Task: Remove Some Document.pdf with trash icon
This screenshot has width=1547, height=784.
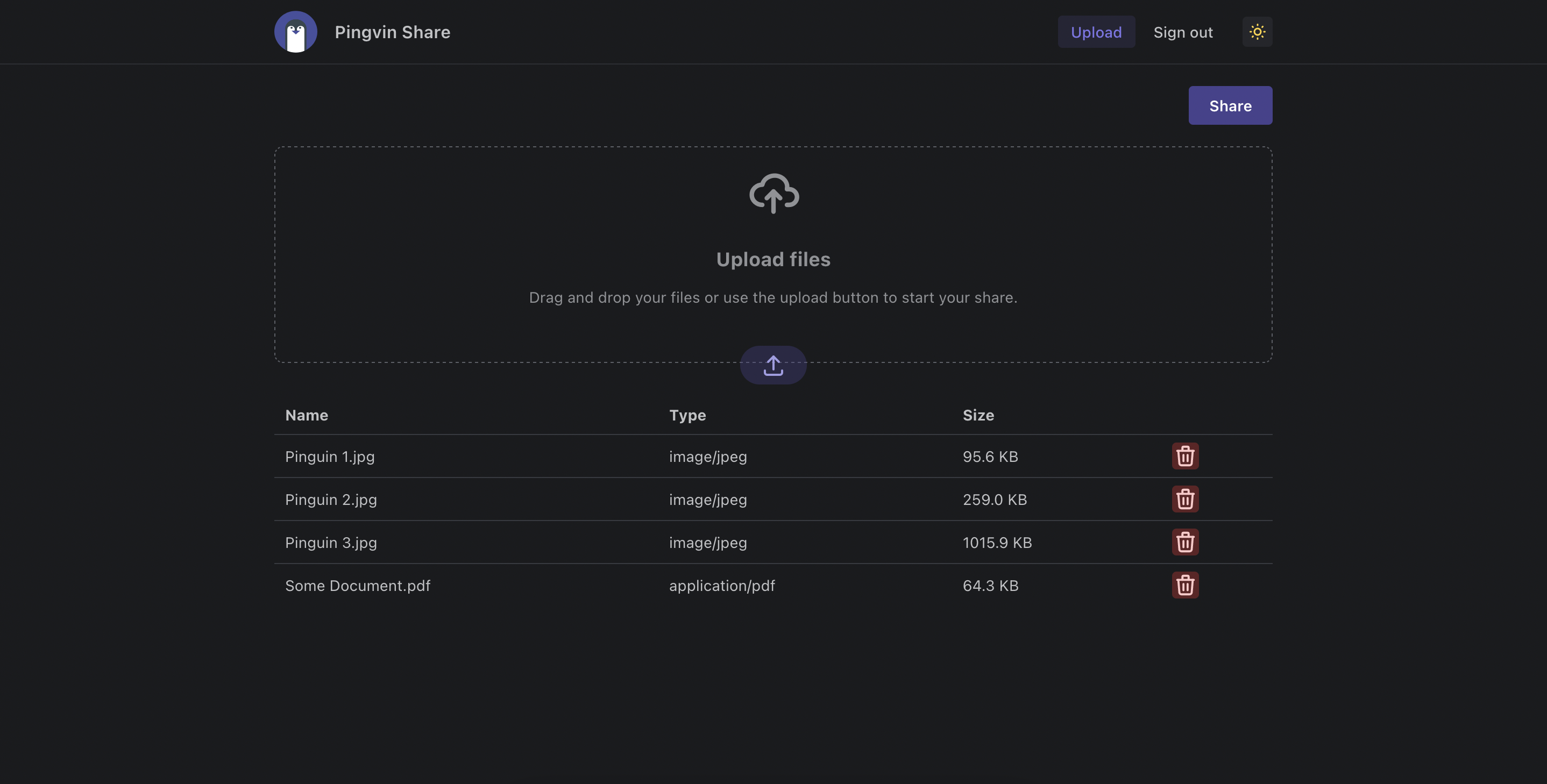Action: [1185, 585]
